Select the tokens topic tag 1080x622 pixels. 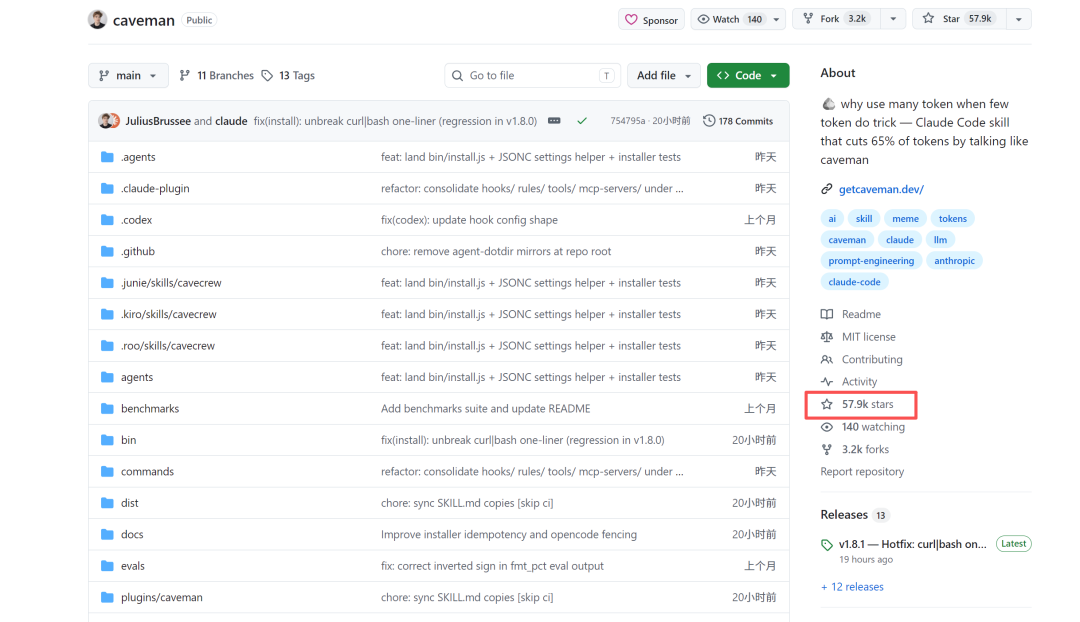pyautogui.click(x=953, y=218)
